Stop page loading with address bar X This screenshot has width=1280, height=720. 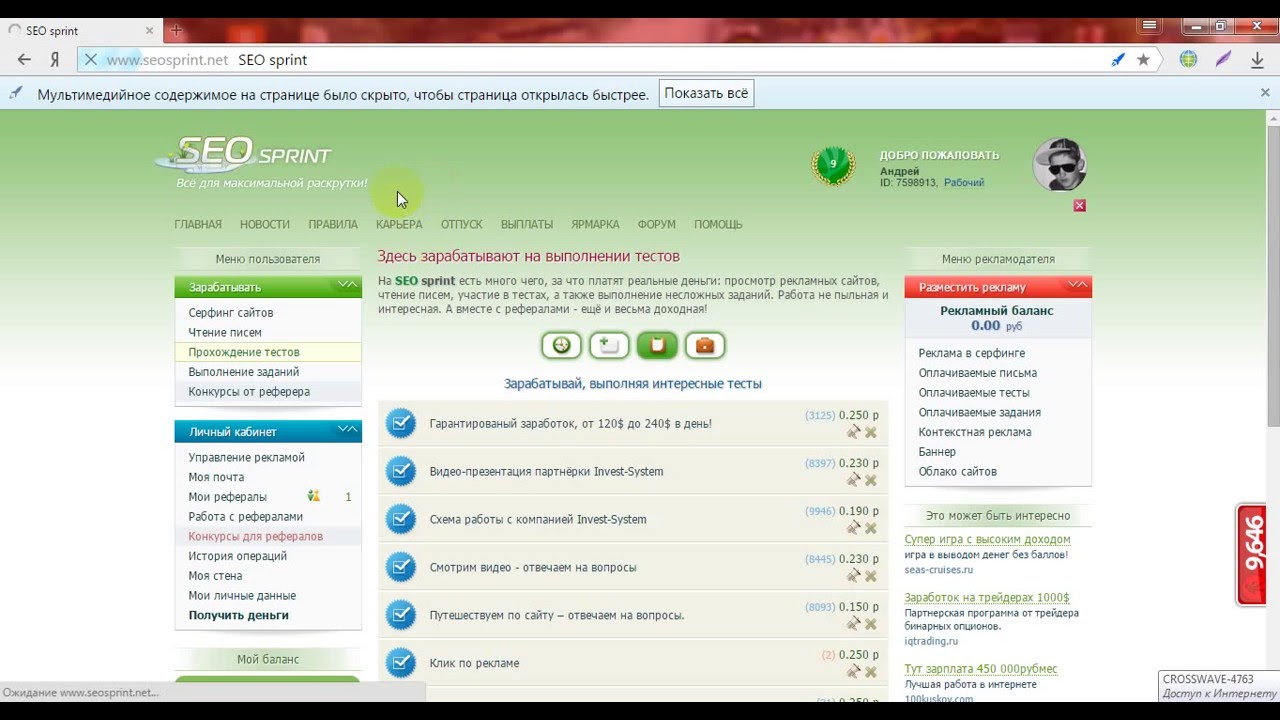click(90, 60)
